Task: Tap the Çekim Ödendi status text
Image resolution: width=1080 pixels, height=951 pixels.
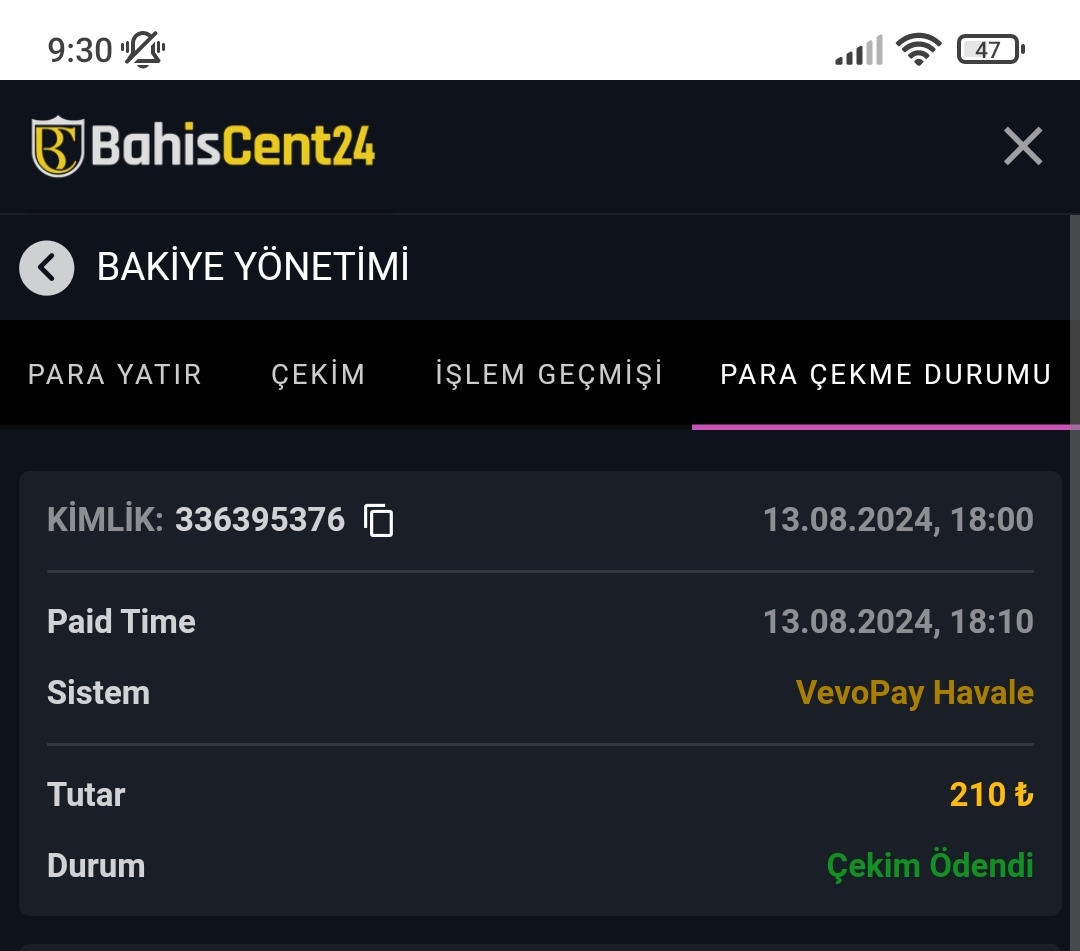Action: tap(930, 866)
